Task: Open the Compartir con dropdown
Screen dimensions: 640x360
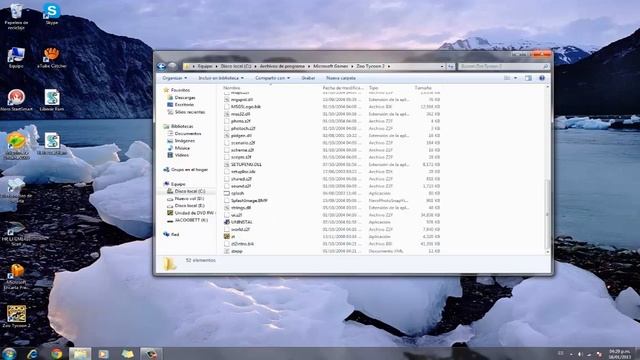Action: coord(272,78)
